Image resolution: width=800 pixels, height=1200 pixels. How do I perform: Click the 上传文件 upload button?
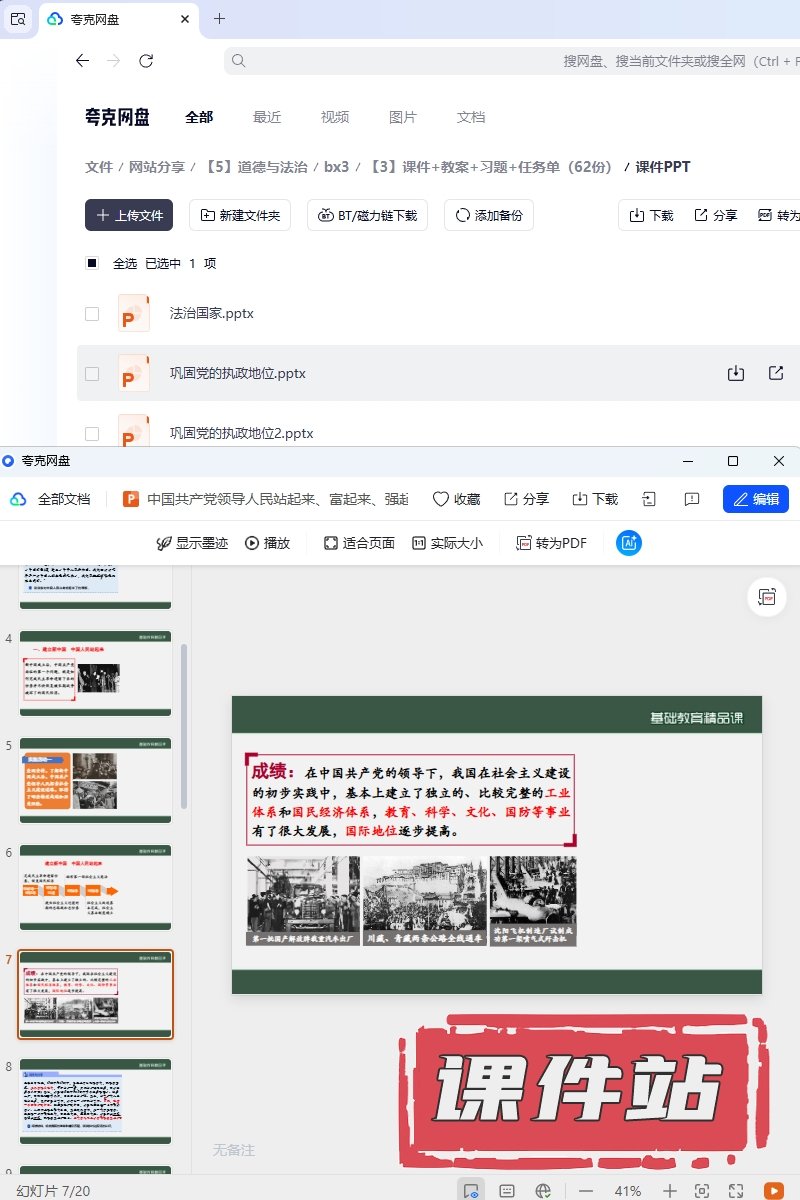click(x=129, y=215)
